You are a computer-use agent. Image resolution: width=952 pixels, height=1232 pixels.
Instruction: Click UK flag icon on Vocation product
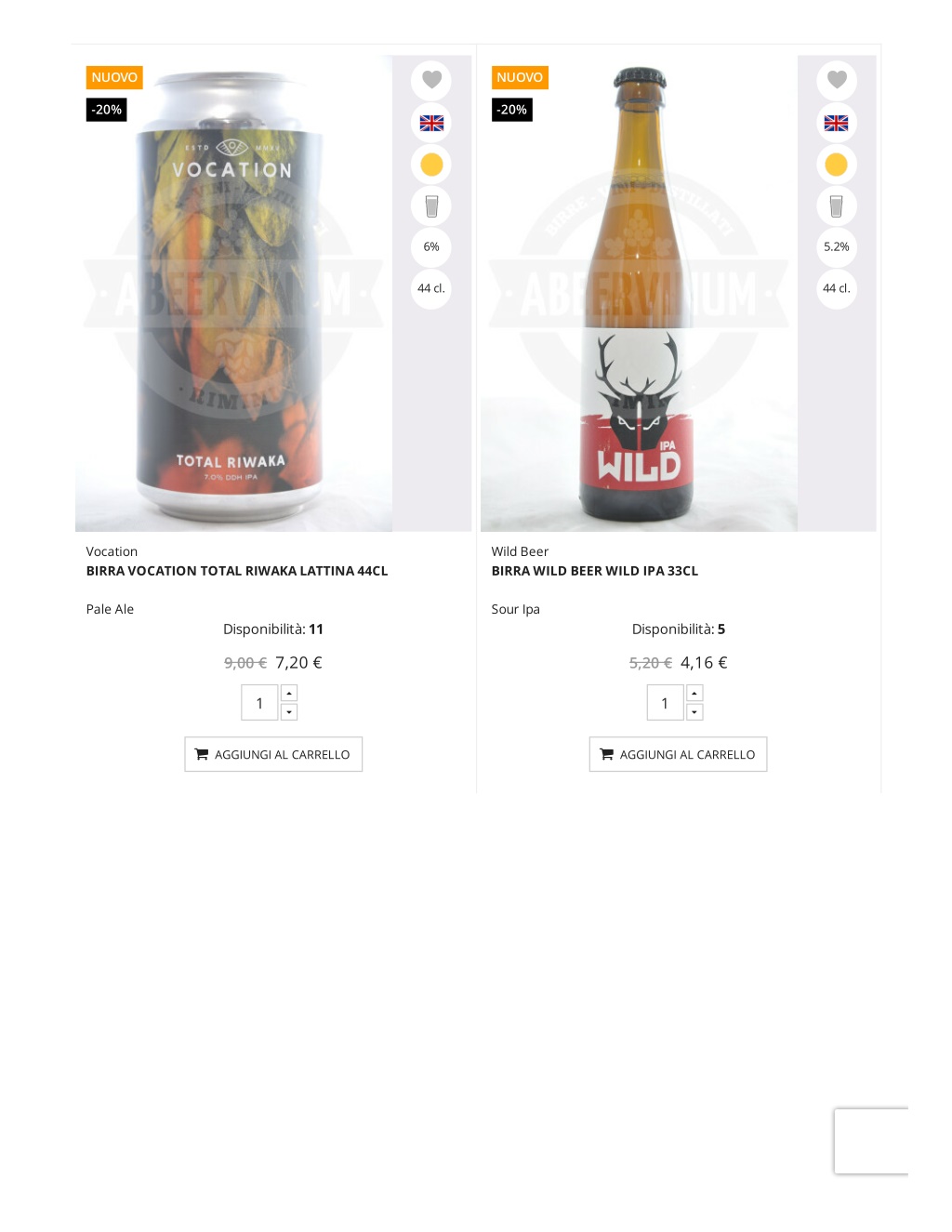point(431,123)
